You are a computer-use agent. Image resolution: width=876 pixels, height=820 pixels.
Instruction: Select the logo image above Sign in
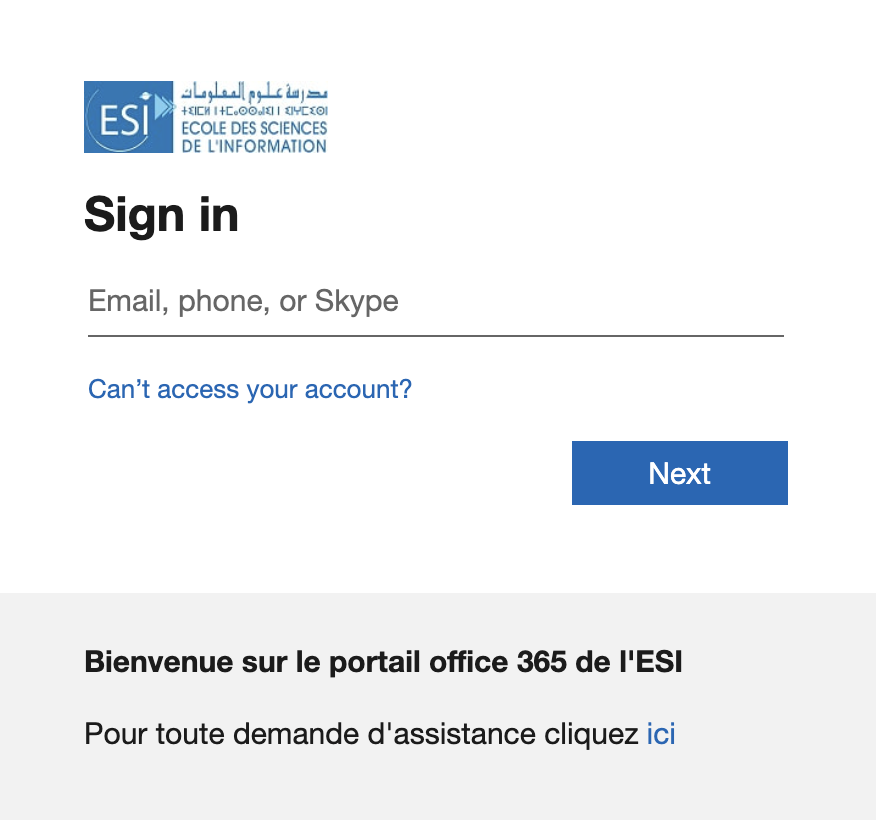click(205, 115)
